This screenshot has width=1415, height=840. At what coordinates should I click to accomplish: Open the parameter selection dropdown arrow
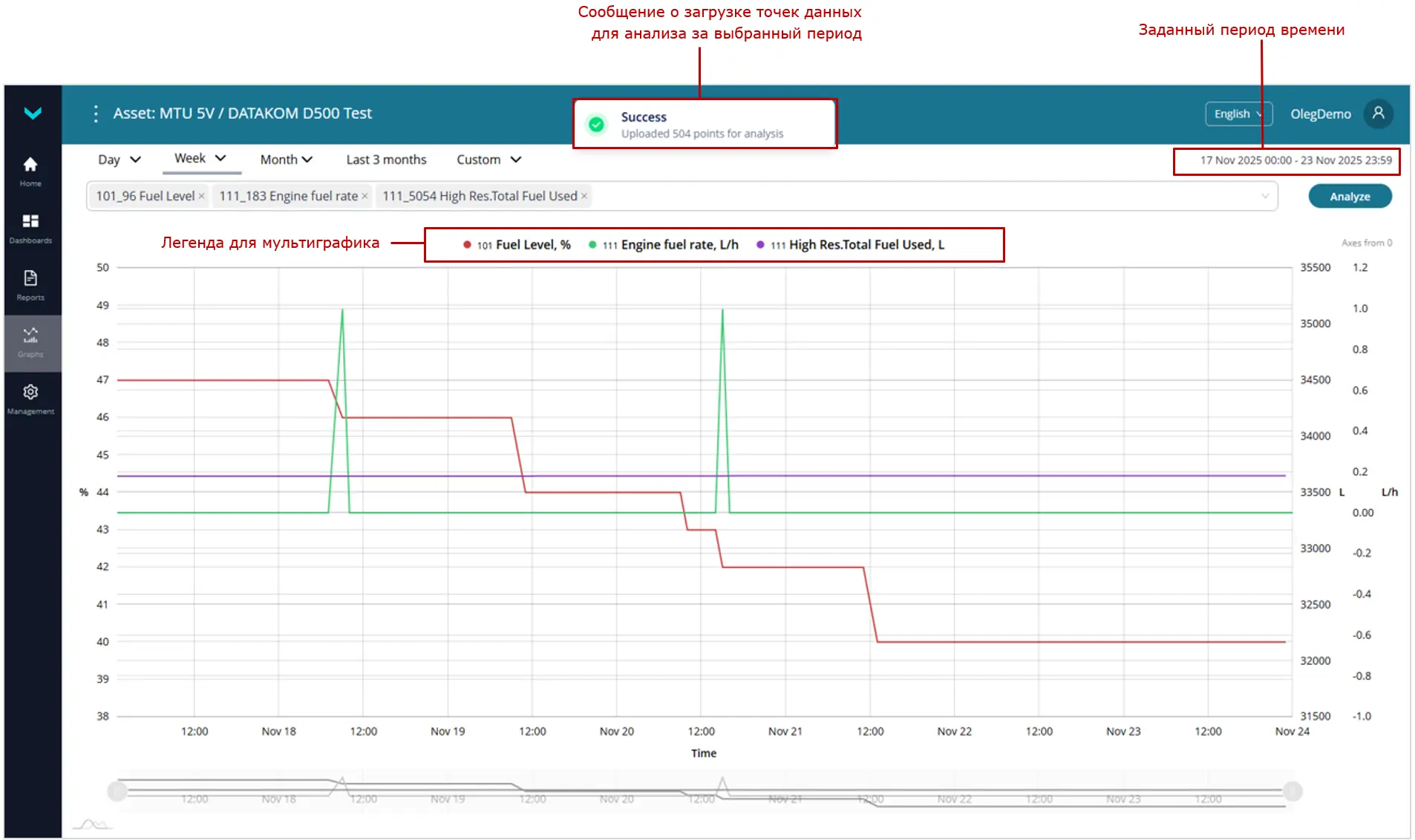tap(1264, 197)
